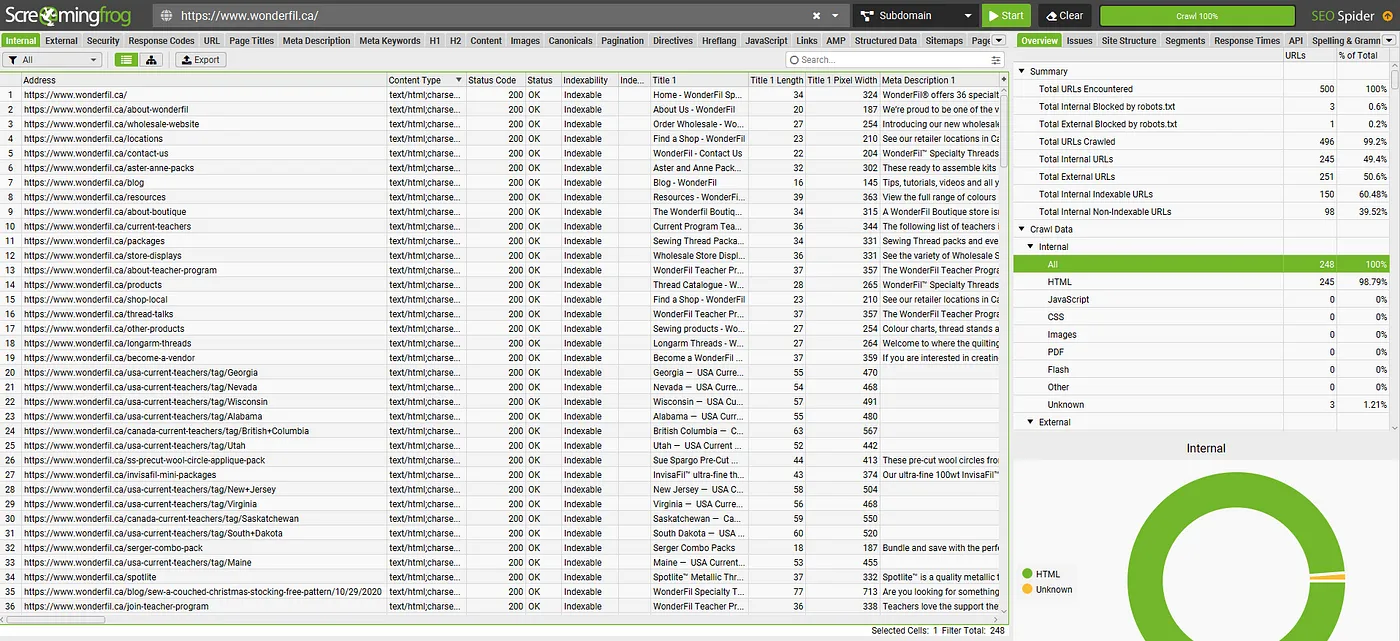Select the HTML row under Internal
The height and width of the screenshot is (641, 1400).
(x=1201, y=282)
